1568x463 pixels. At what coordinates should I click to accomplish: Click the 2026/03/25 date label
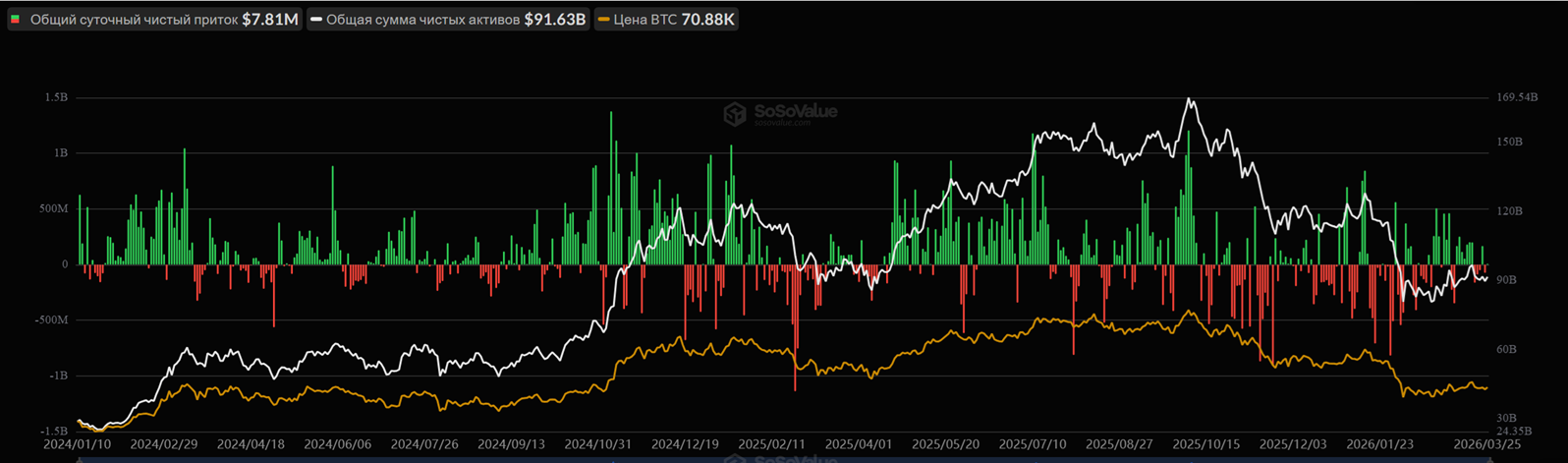1486,444
